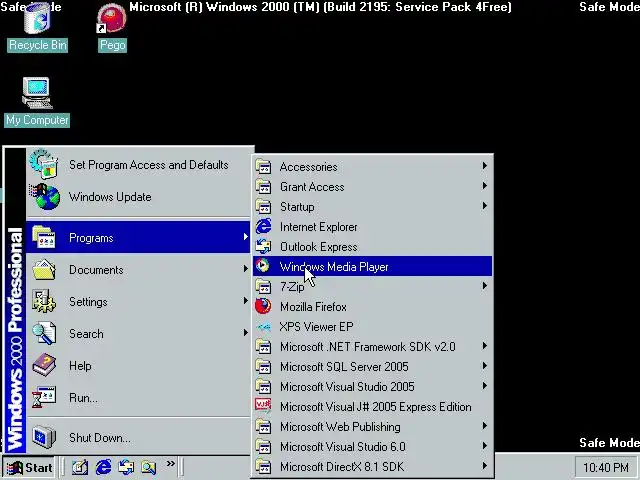
Task: Click the 7-Zip folder icon
Action: (x=263, y=286)
